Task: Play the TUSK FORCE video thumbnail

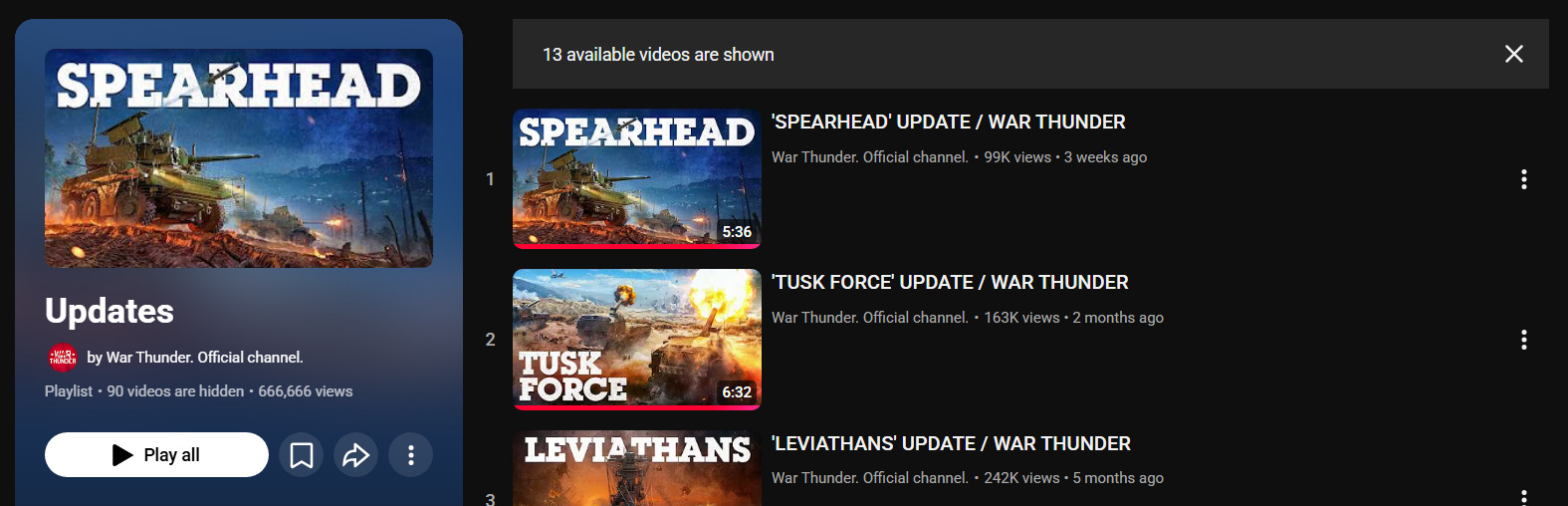Action: pos(637,340)
